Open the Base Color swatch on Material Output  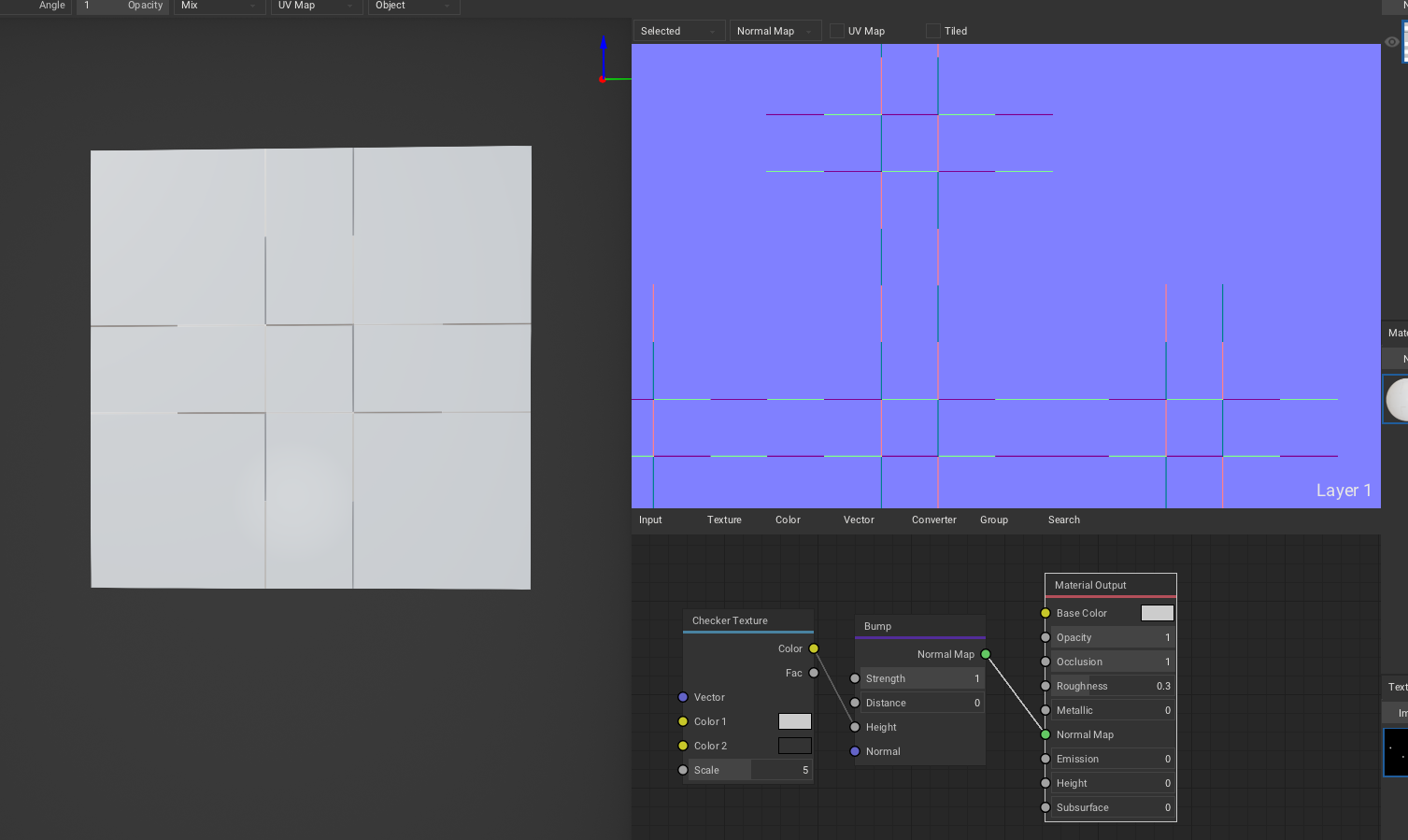pos(1157,613)
